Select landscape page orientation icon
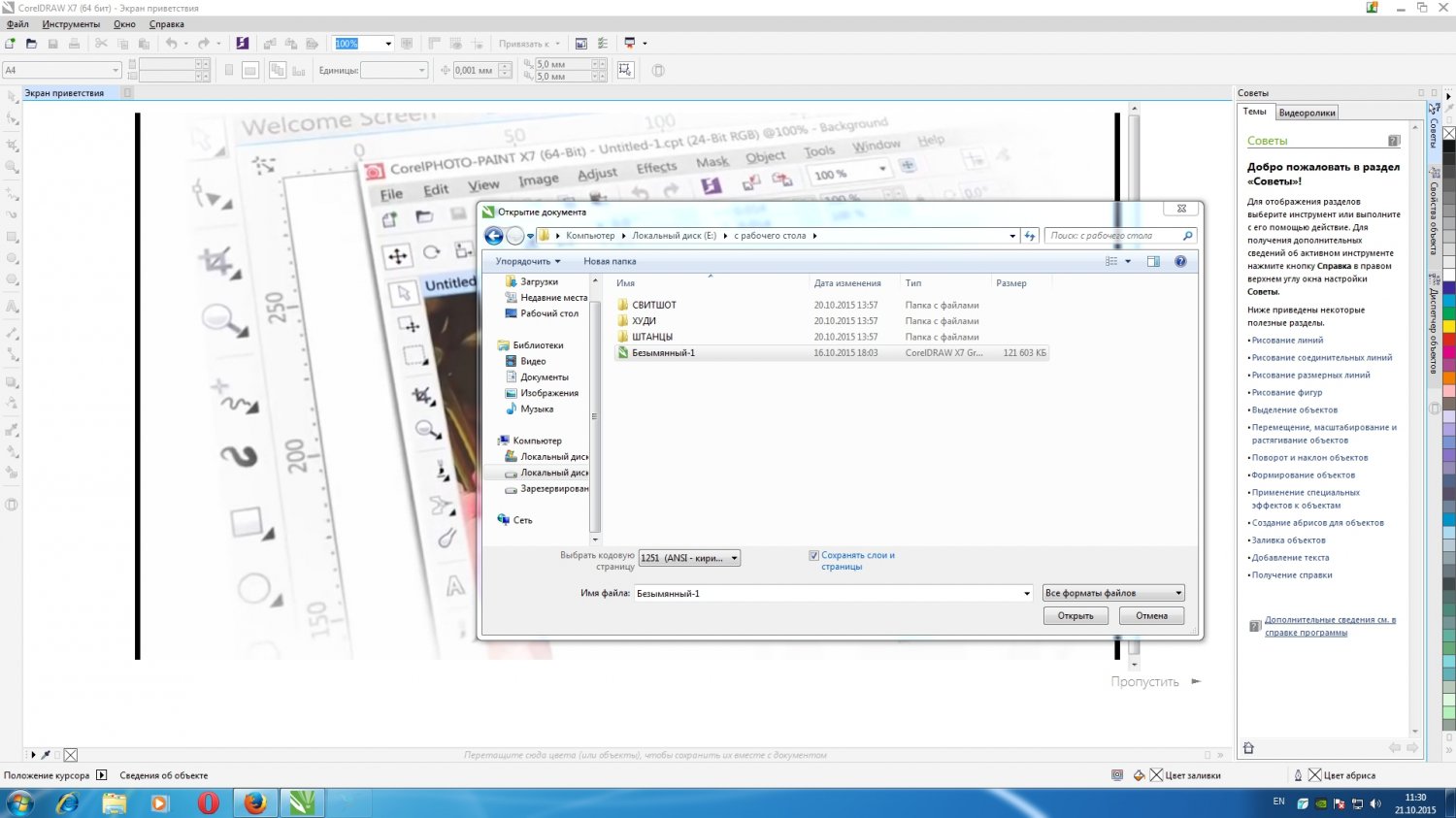This screenshot has width=1456, height=818. (250, 70)
